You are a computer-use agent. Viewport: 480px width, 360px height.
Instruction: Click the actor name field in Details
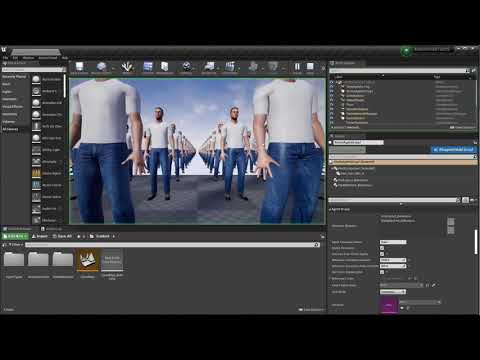tap(359, 142)
